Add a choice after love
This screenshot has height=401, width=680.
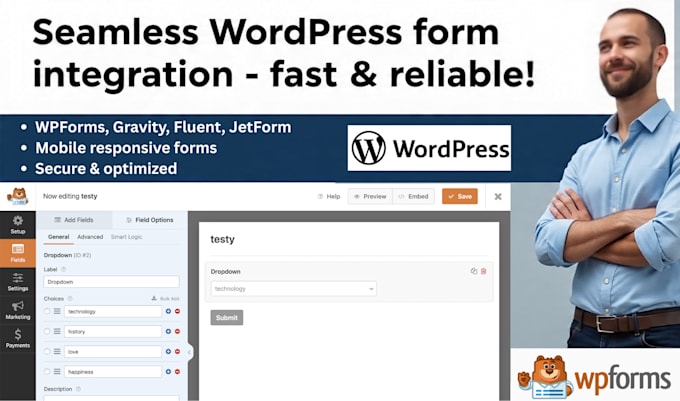click(x=168, y=352)
